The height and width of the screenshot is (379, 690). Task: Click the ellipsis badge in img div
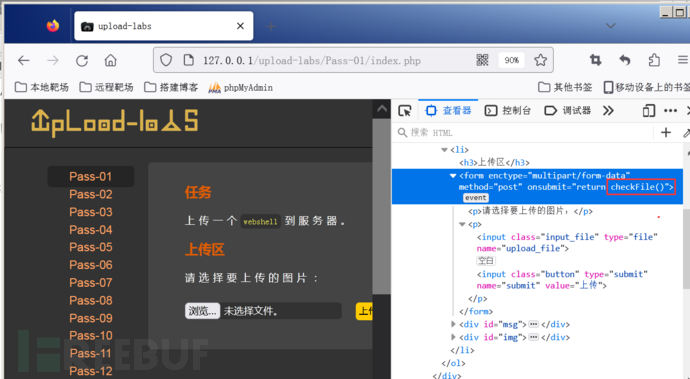click(x=534, y=337)
